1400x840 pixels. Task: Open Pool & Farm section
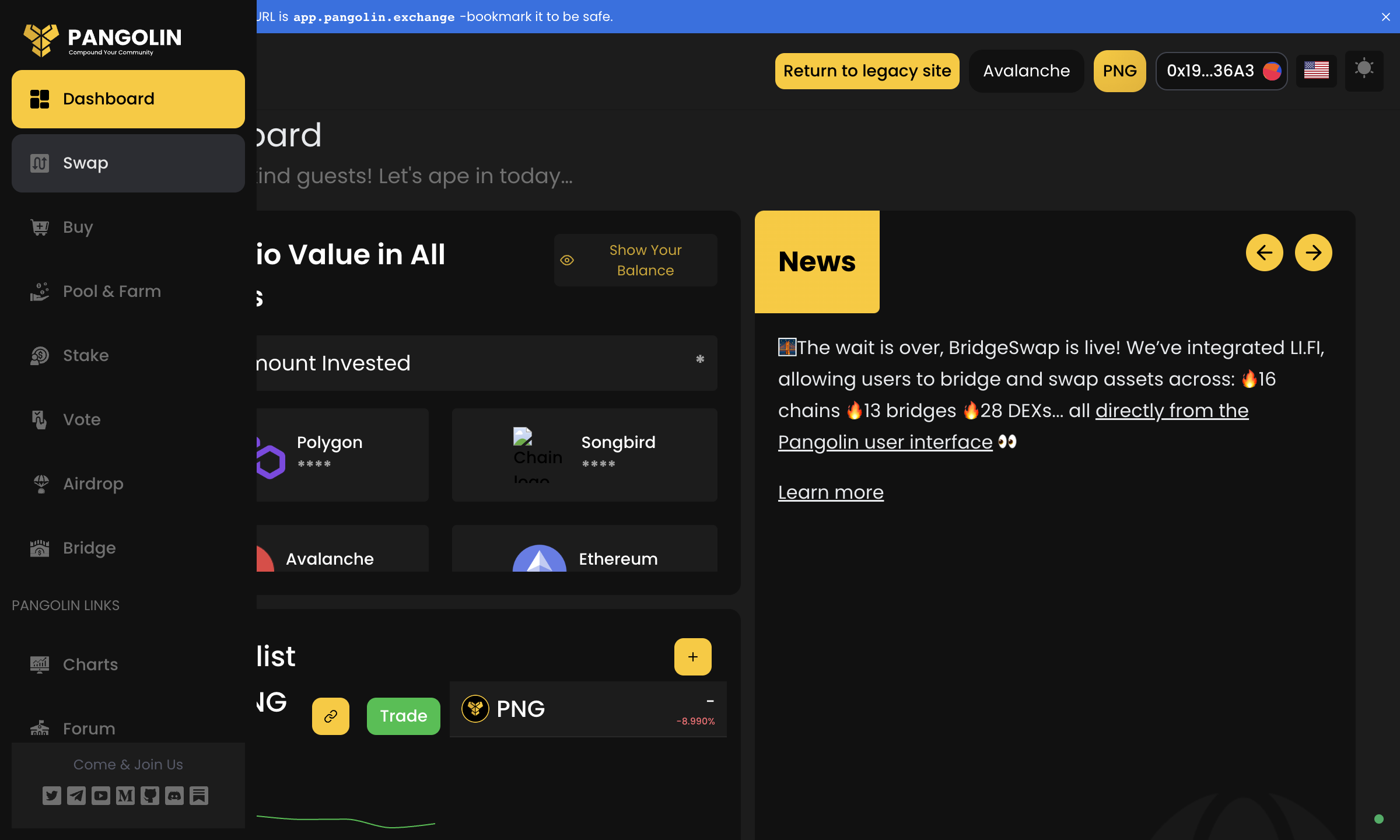coord(128,292)
